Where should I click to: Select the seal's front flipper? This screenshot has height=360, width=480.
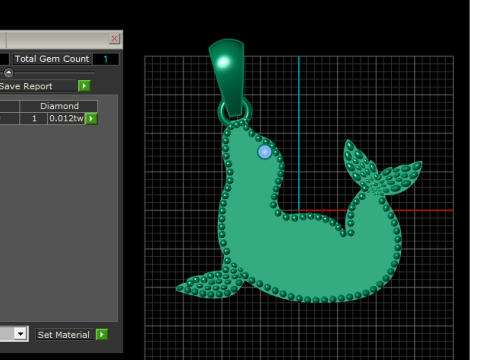pyautogui.click(x=212, y=283)
